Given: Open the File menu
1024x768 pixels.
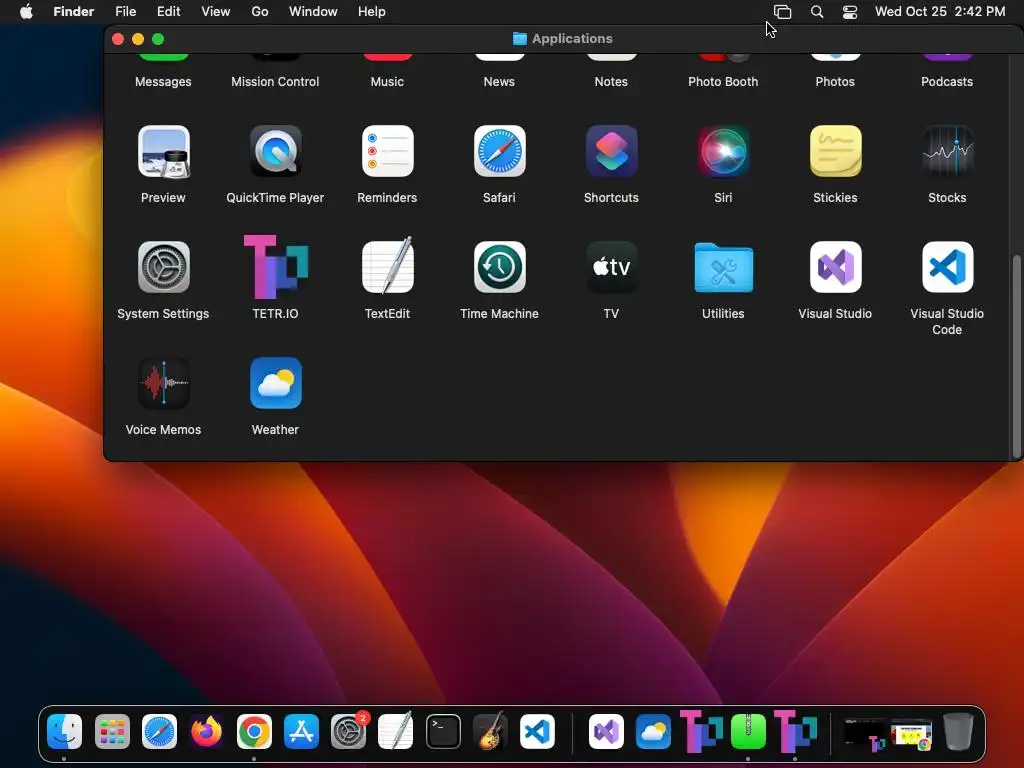Looking at the screenshot, I should click(125, 12).
